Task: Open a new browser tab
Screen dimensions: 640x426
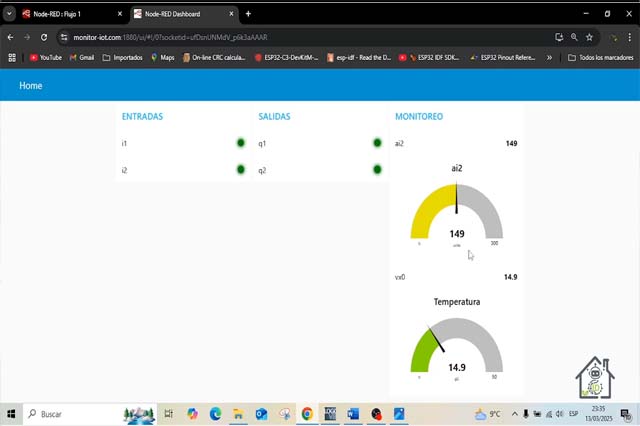Action: (x=248, y=14)
